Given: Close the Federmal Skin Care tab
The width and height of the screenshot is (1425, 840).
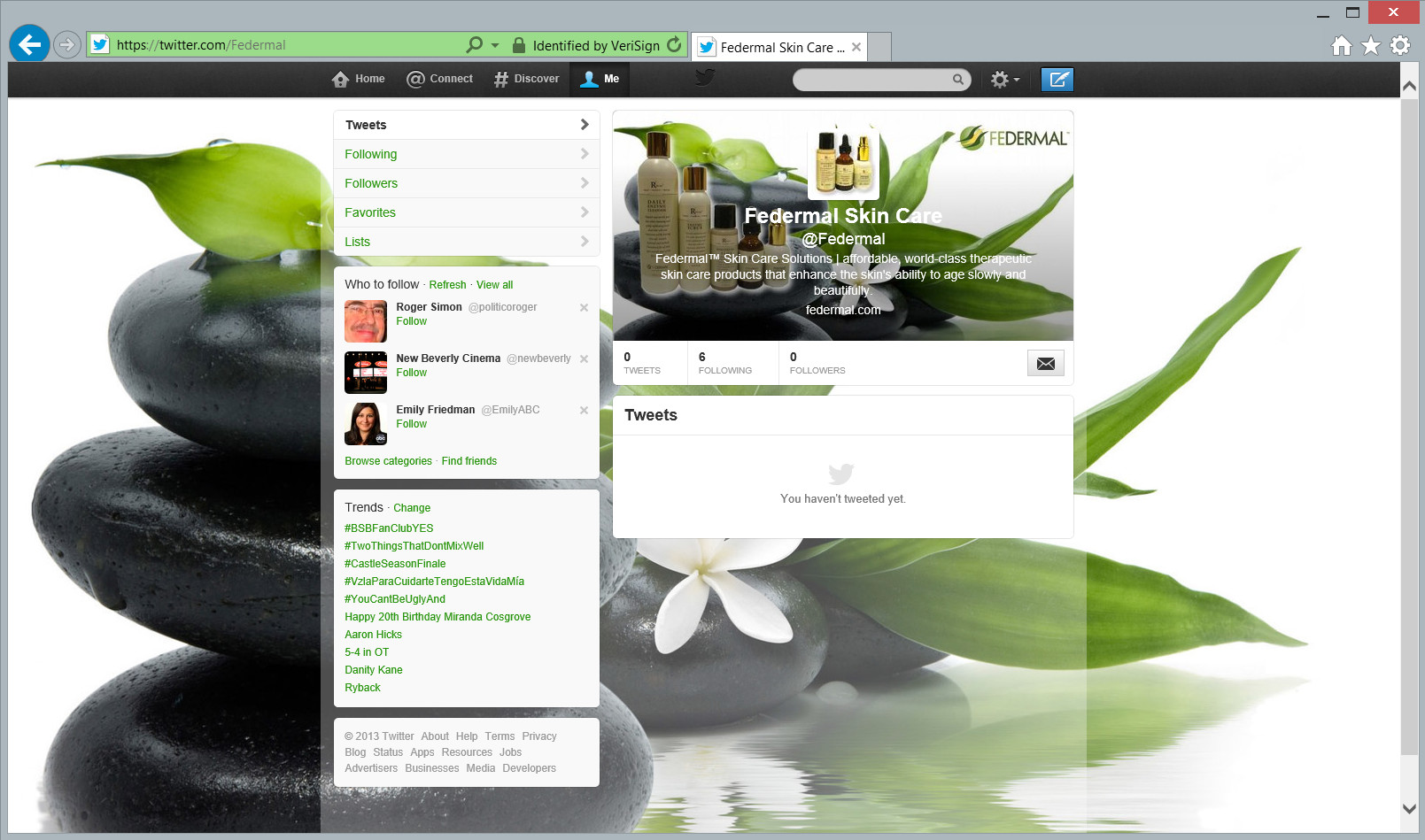Looking at the screenshot, I should tap(856, 47).
